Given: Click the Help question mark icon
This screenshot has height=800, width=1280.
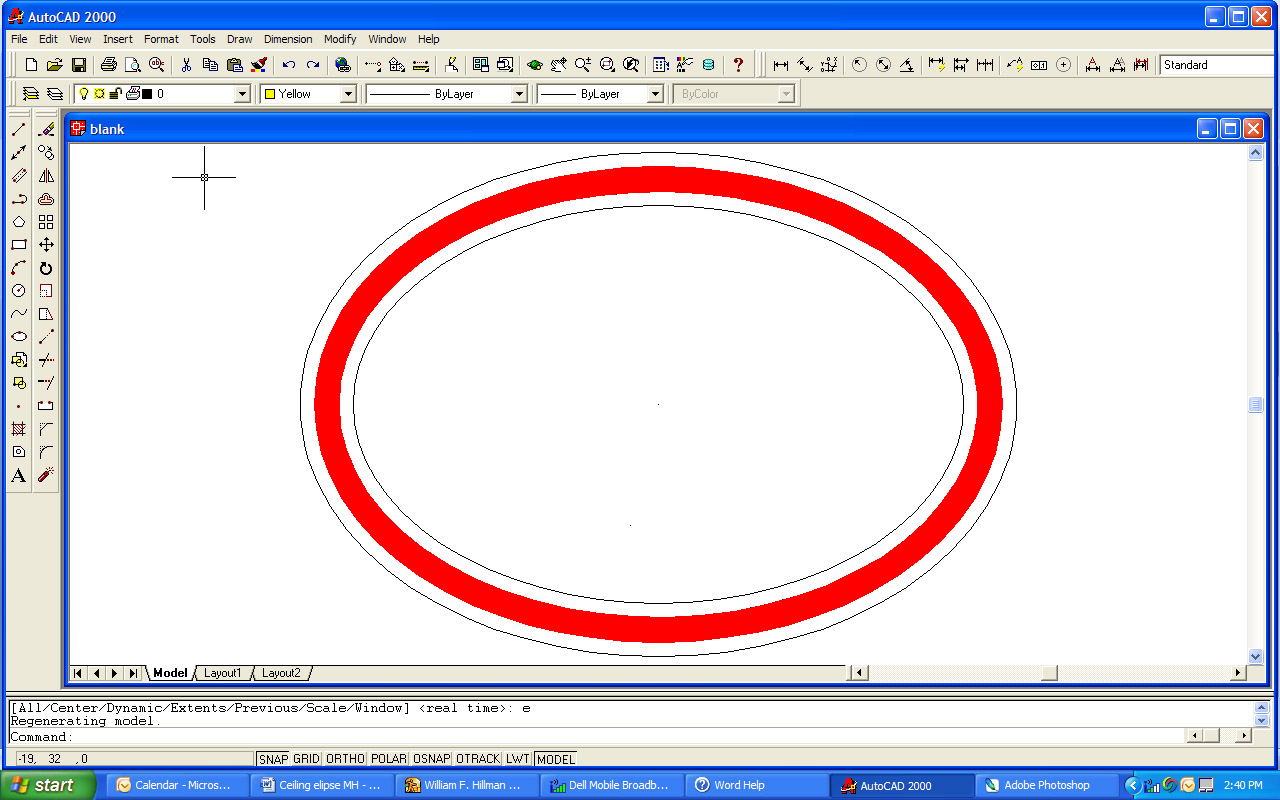Looking at the screenshot, I should coord(739,65).
